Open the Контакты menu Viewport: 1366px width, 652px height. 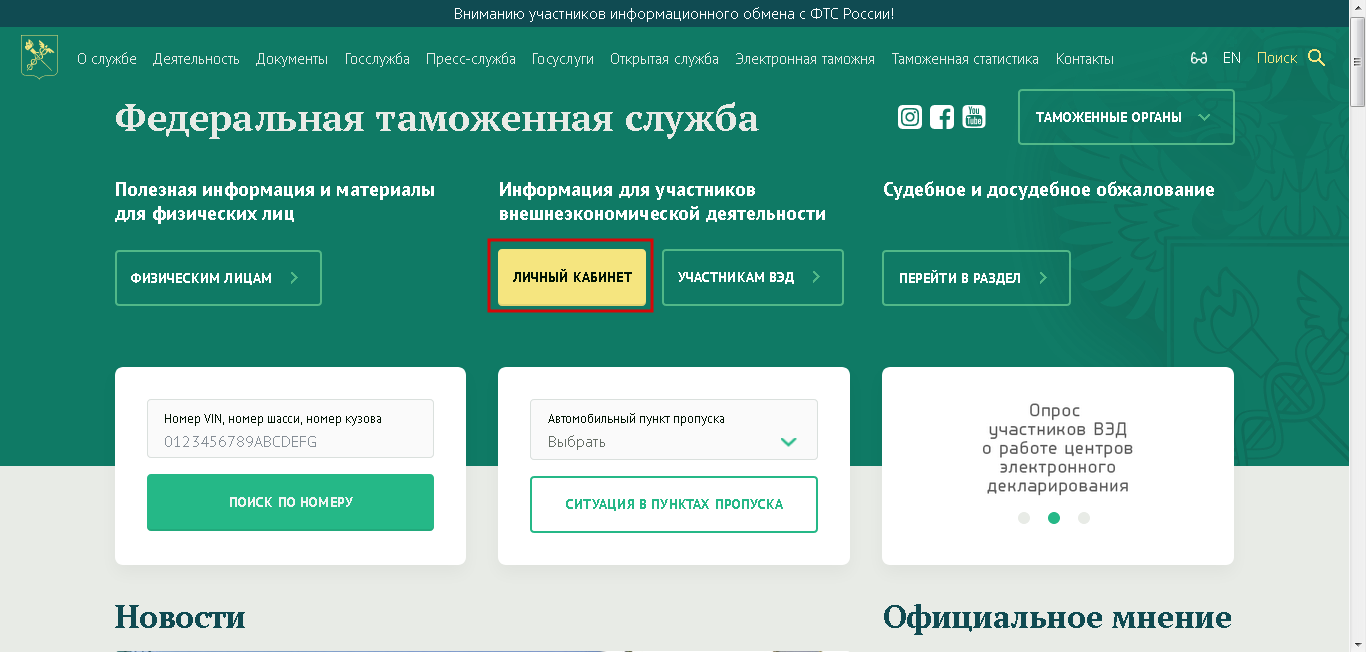tap(1085, 59)
